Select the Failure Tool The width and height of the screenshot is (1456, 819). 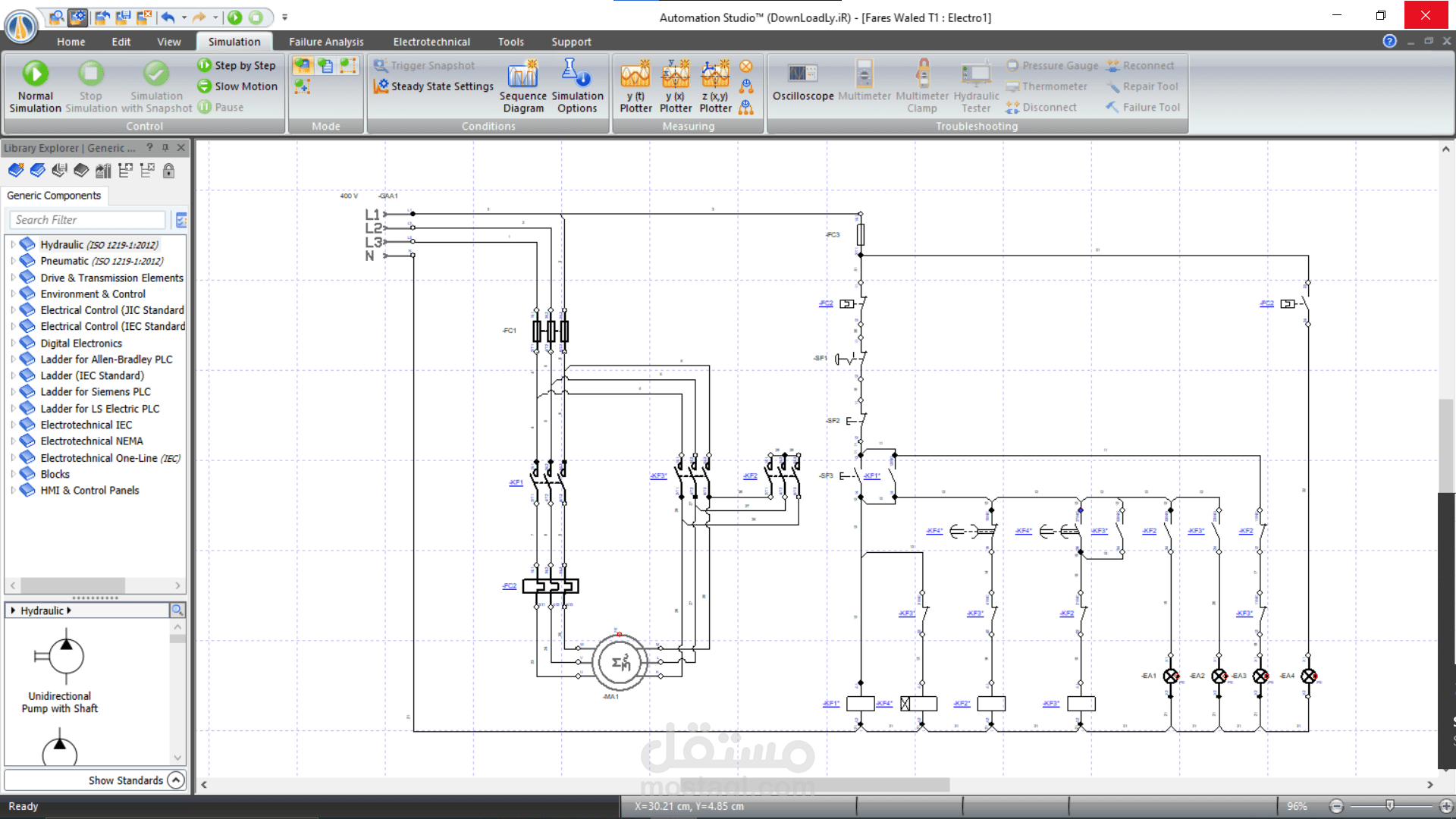(x=1143, y=107)
